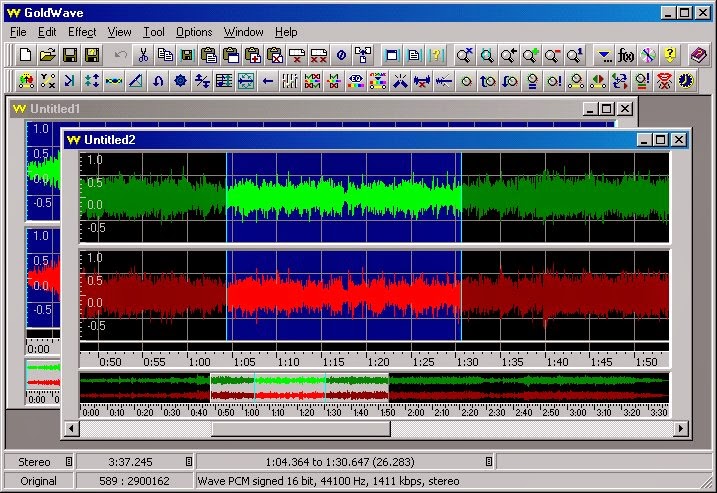Open the Effect menu
Screen dimensions: 717x493
[x=82, y=32]
